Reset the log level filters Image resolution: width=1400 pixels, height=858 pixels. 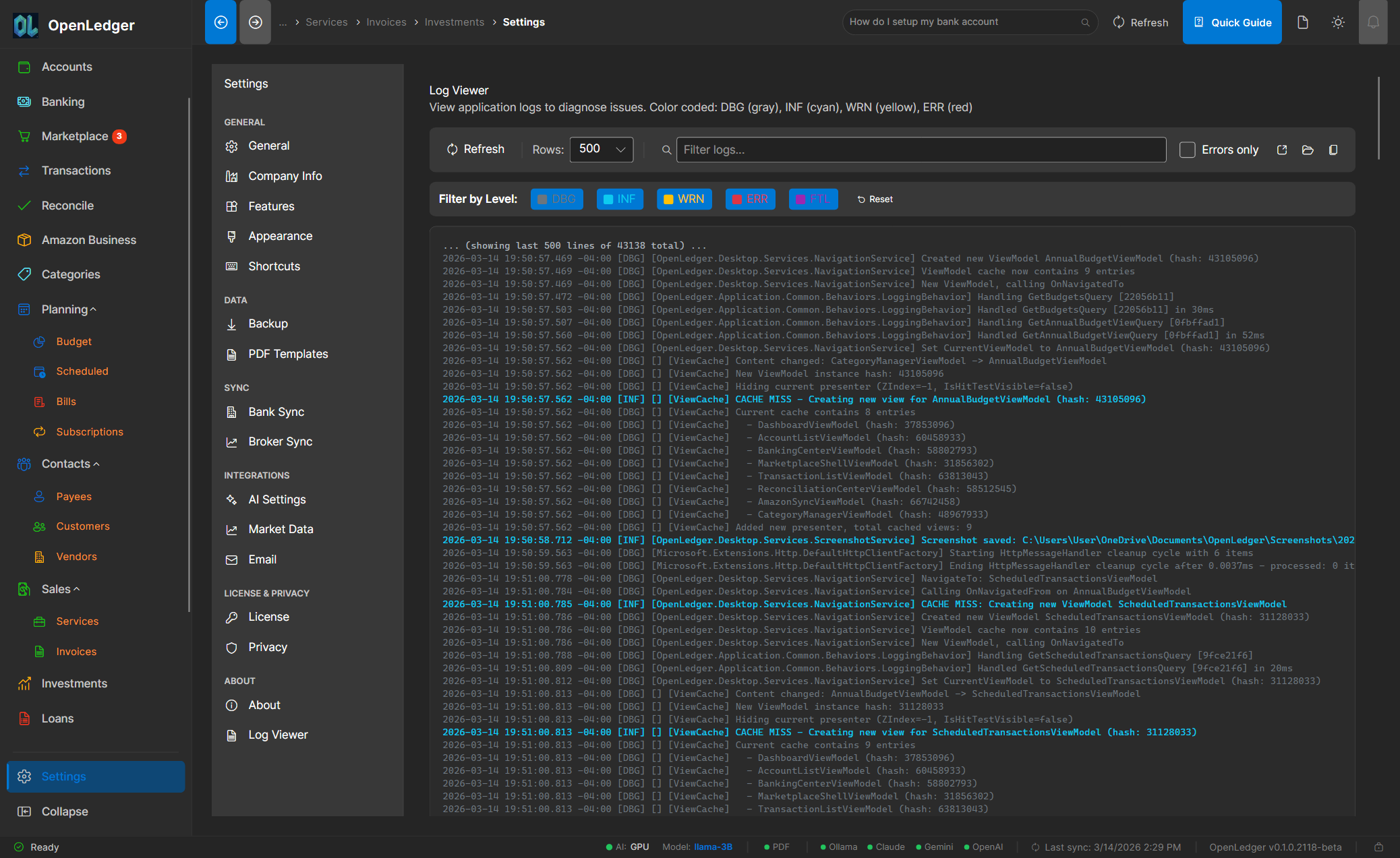coord(875,199)
